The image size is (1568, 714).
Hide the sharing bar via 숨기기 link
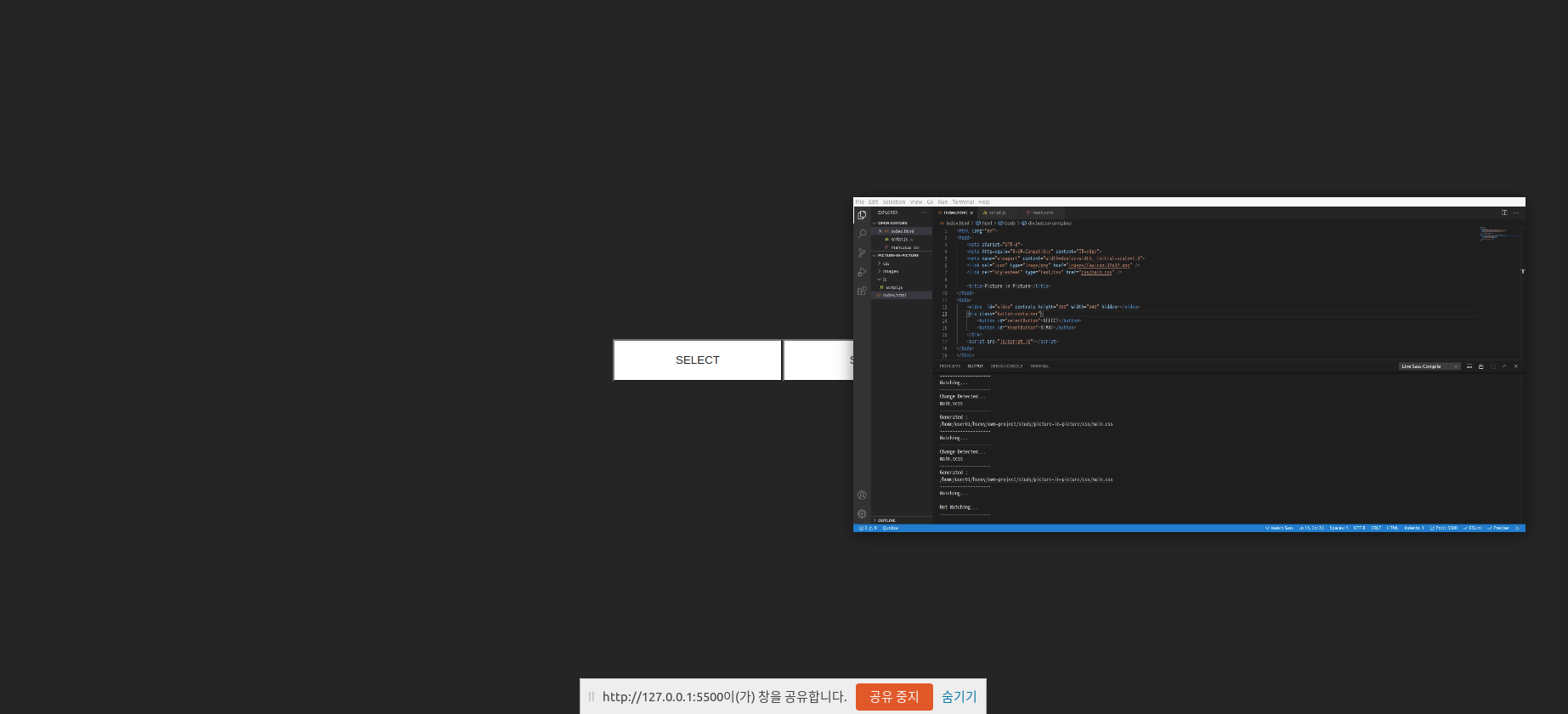click(x=959, y=696)
